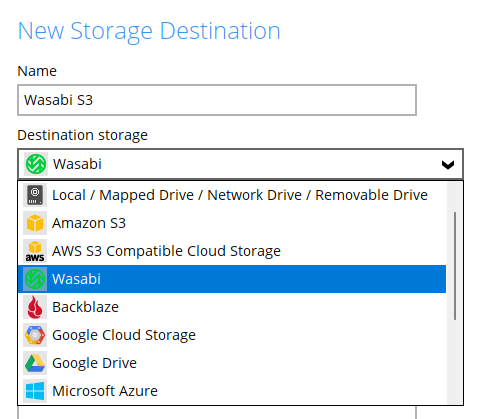Select Amazon S3 from the list

click(x=232, y=223)
